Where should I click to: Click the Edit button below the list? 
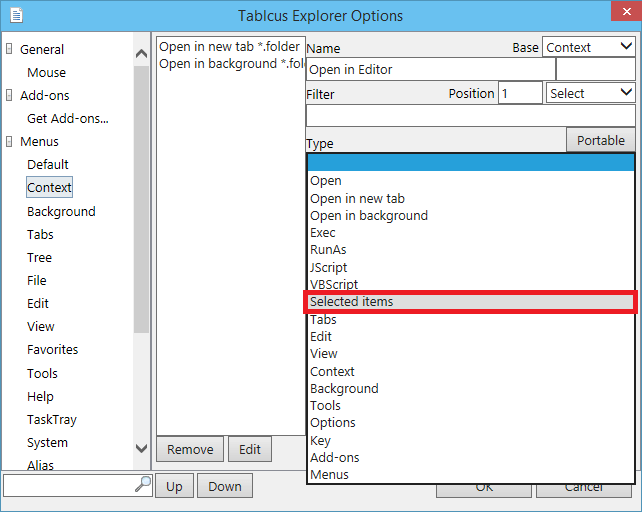point(250,449)
